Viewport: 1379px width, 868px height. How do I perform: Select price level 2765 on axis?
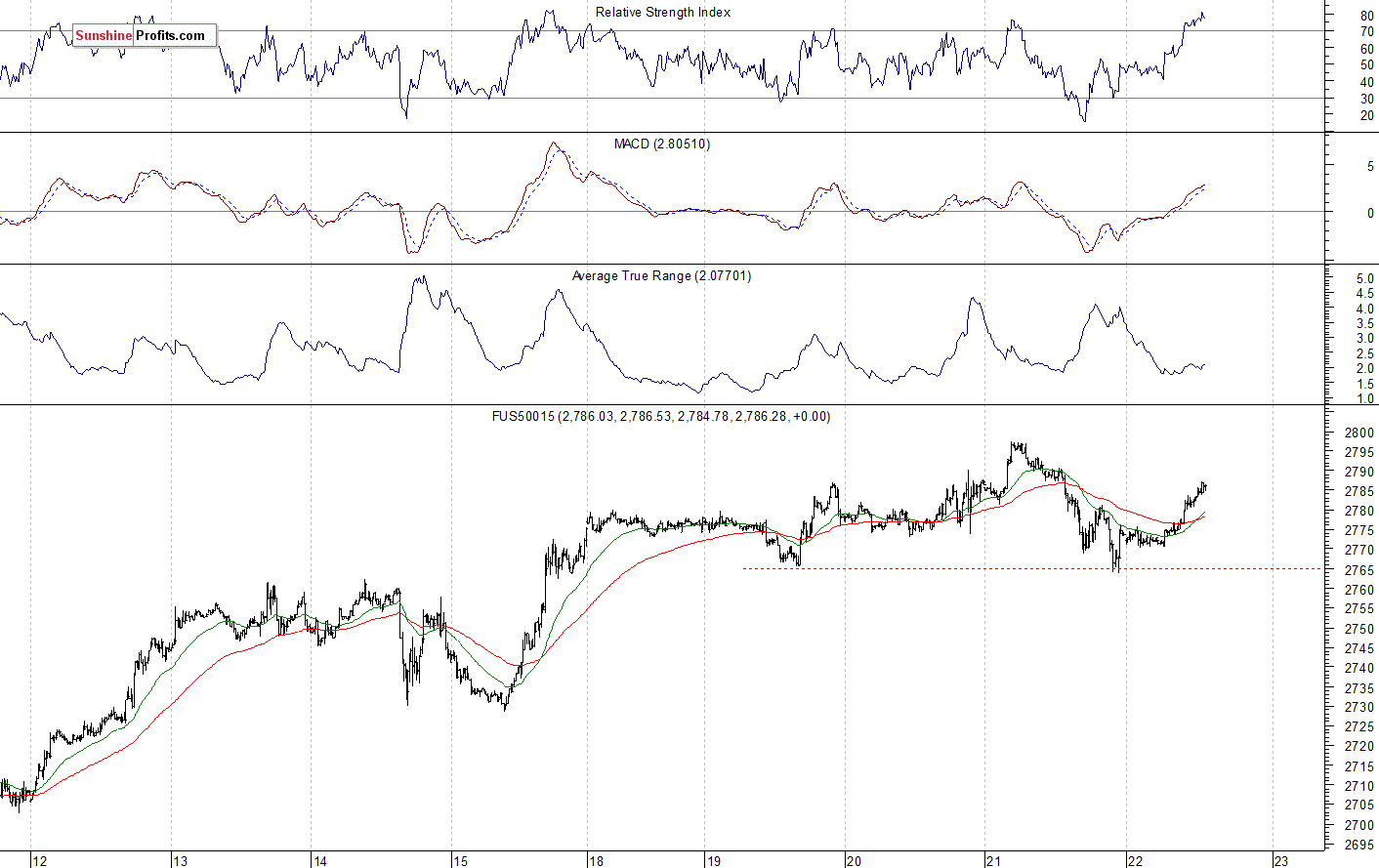1359,570
